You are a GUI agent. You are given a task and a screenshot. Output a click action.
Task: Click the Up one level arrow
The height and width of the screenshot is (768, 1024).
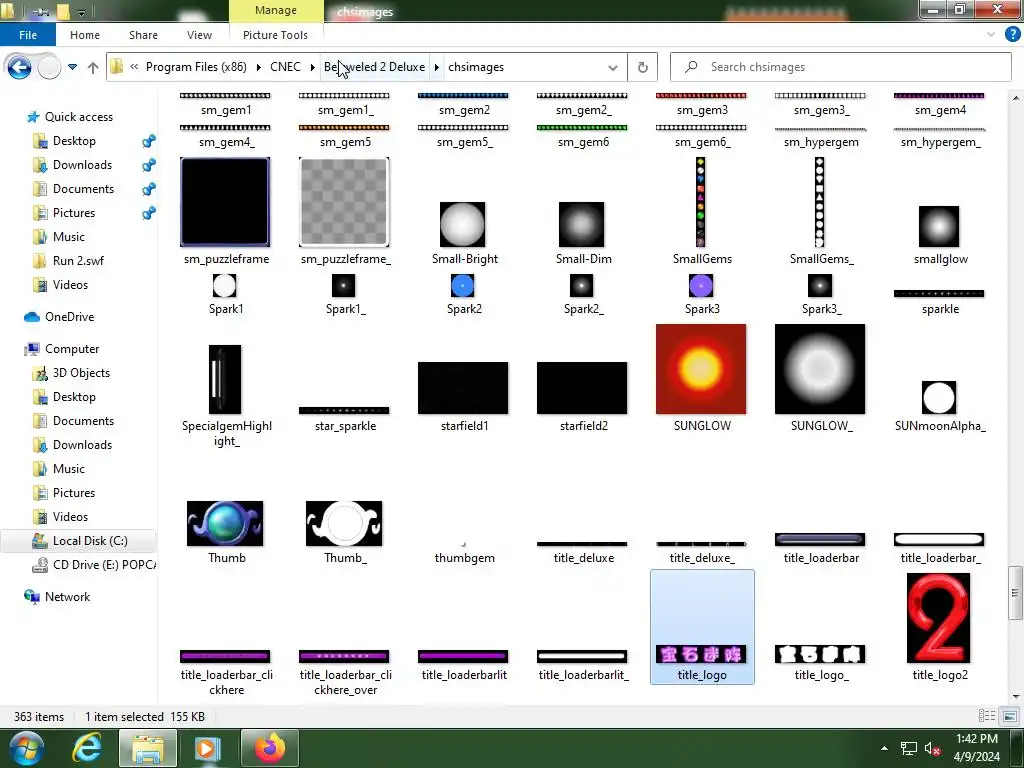click(x=93, y=67)
